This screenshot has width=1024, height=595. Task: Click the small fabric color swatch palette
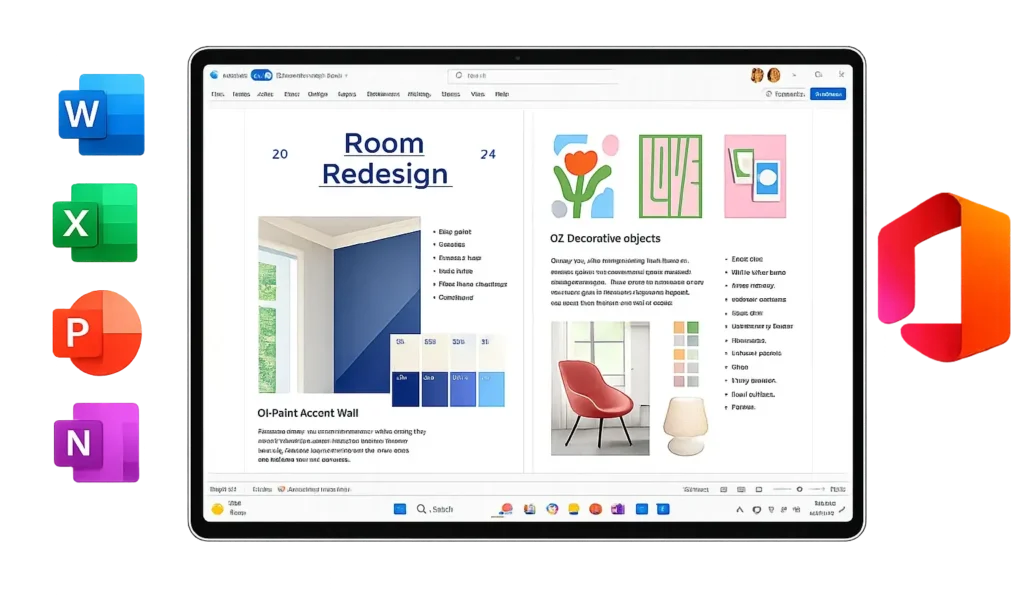(x=686, y=354)
